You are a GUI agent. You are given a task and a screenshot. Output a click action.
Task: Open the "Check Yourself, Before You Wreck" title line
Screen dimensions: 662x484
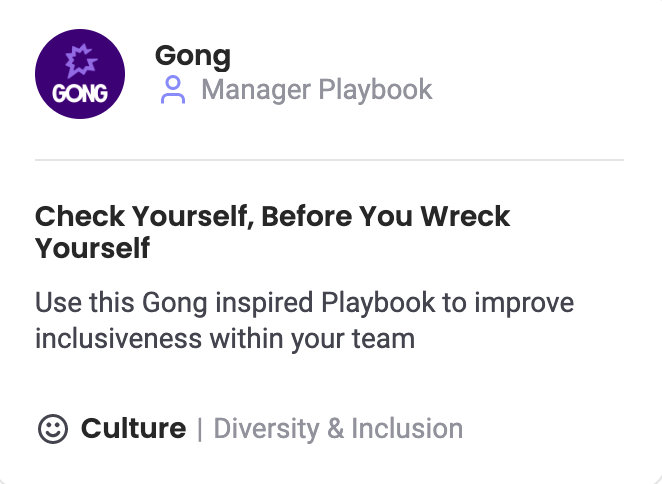tap(272, 216)
